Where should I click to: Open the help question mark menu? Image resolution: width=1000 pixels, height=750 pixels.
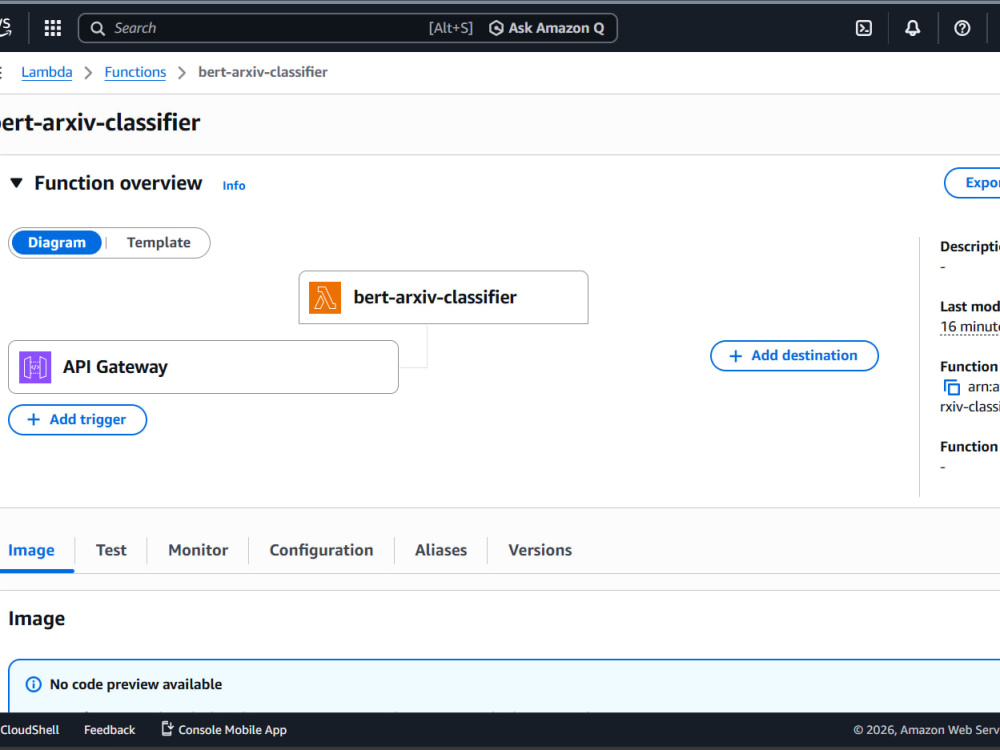click(962, 28)
